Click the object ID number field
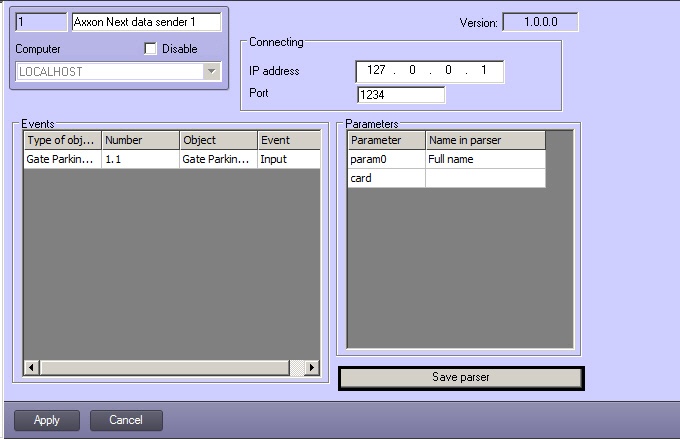 pyautogui.click(x=40, y=21)
